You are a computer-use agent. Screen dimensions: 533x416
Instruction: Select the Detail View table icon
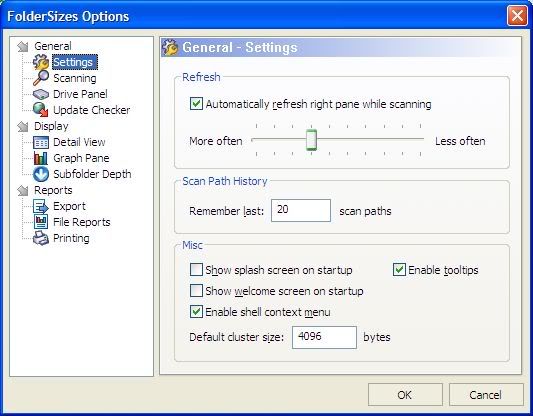tap(41, 142)
